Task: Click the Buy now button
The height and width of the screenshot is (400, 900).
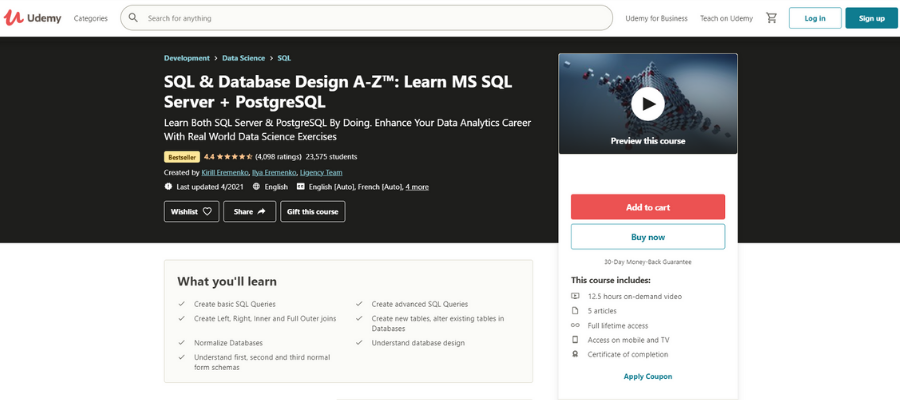Action: (647, 236)
